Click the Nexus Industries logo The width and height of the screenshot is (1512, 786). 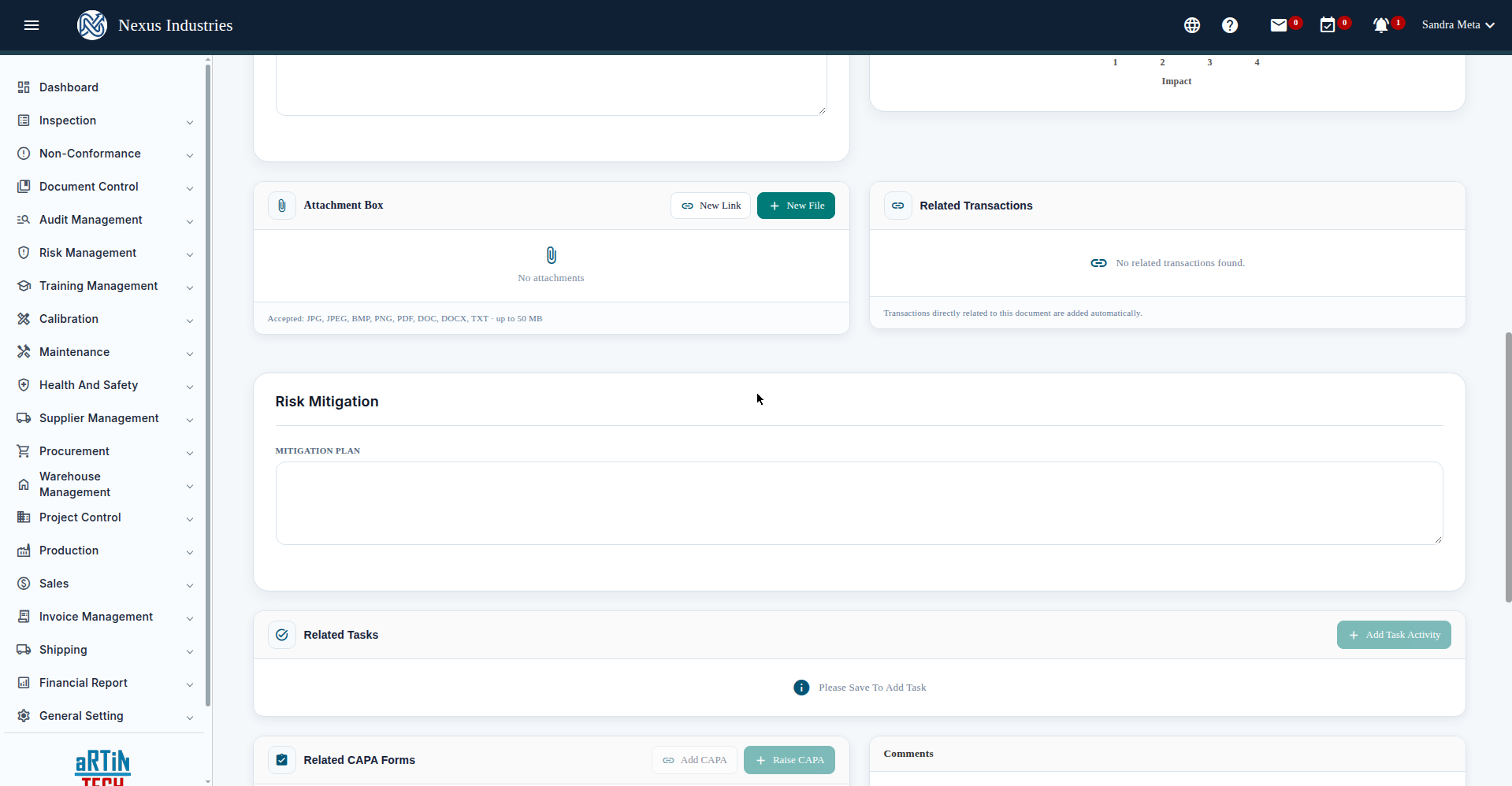click(92, 25)
